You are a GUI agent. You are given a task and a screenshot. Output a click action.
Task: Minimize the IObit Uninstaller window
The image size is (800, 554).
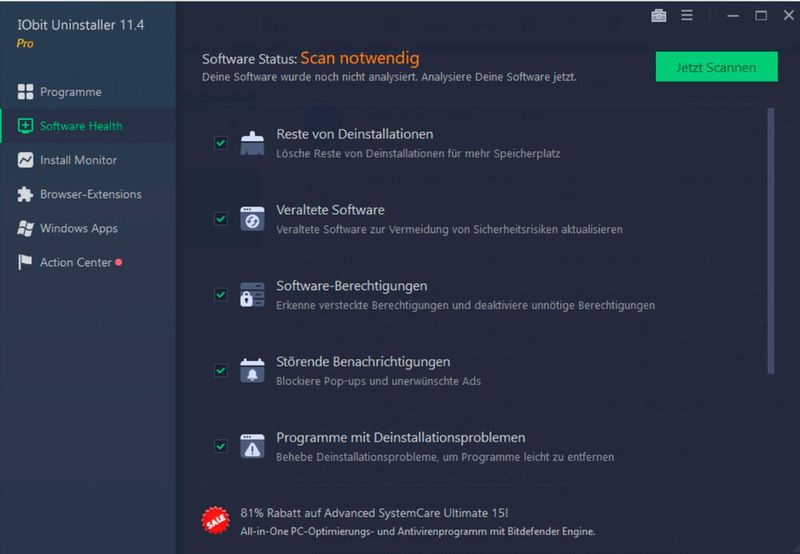(733, 16)
